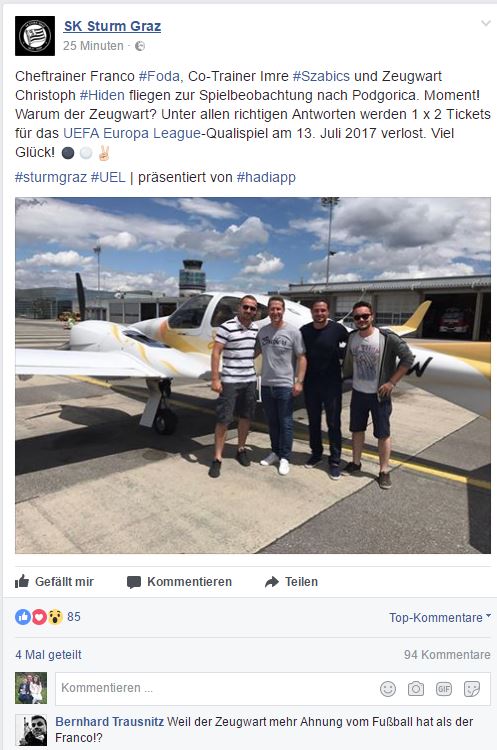Click the emoji smiley icon in comment box
Screen dimensions: 497x750
(x=388, y=689)
